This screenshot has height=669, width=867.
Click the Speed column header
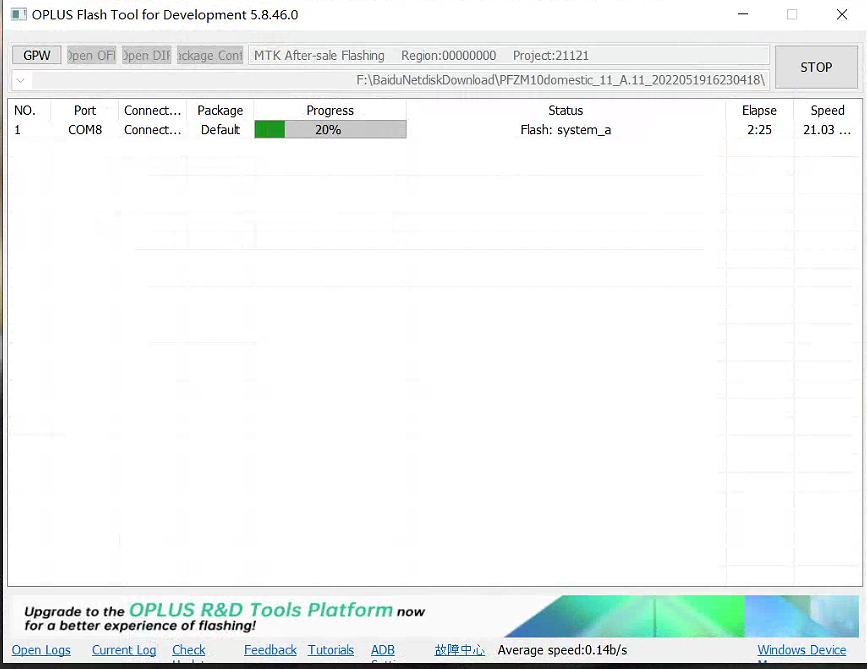coord(827,111)
